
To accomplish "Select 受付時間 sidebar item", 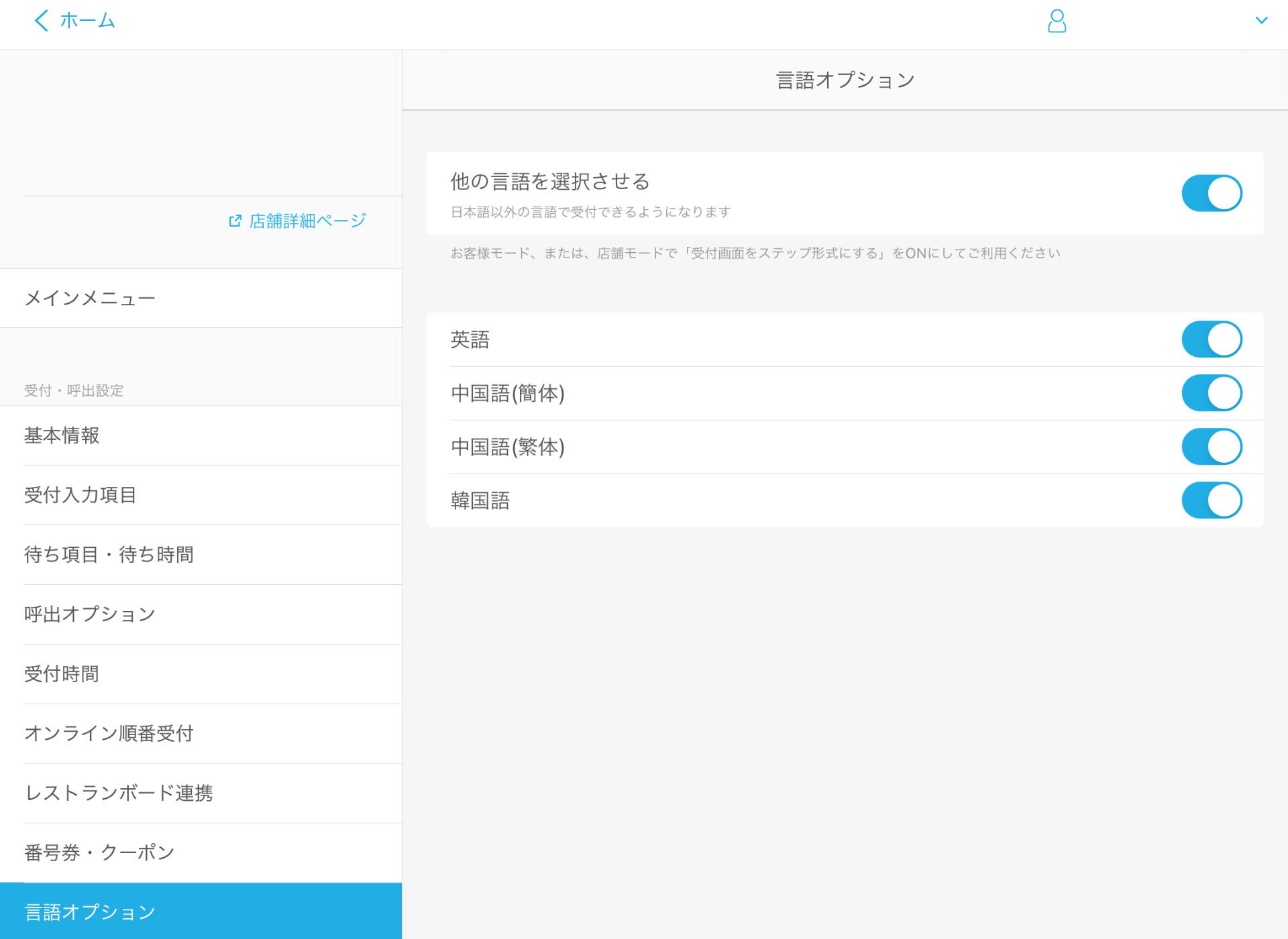I will (x=62, y=674).
